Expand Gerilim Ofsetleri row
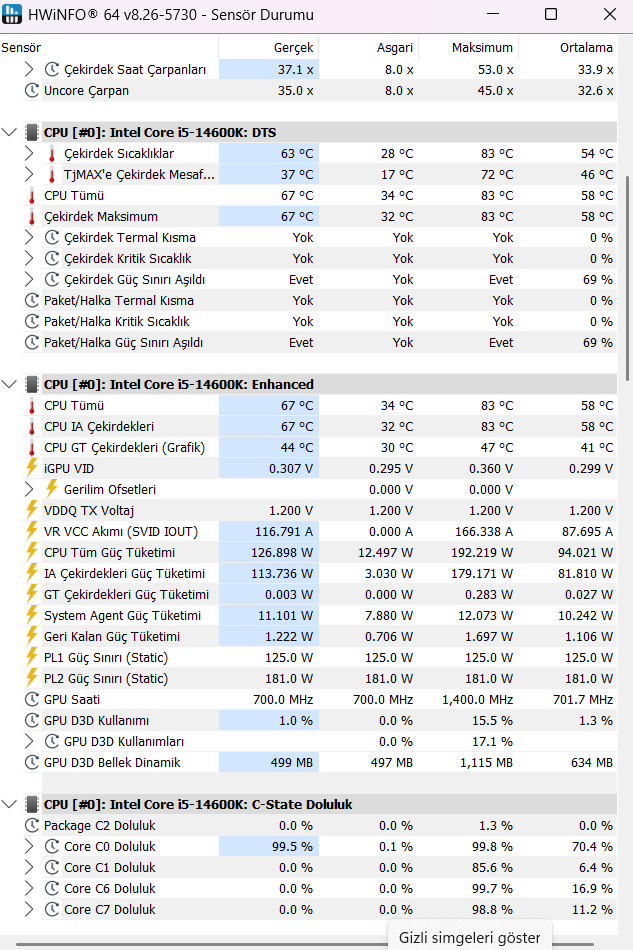Viewport: 633px width, 950px height. coord(29,490)
